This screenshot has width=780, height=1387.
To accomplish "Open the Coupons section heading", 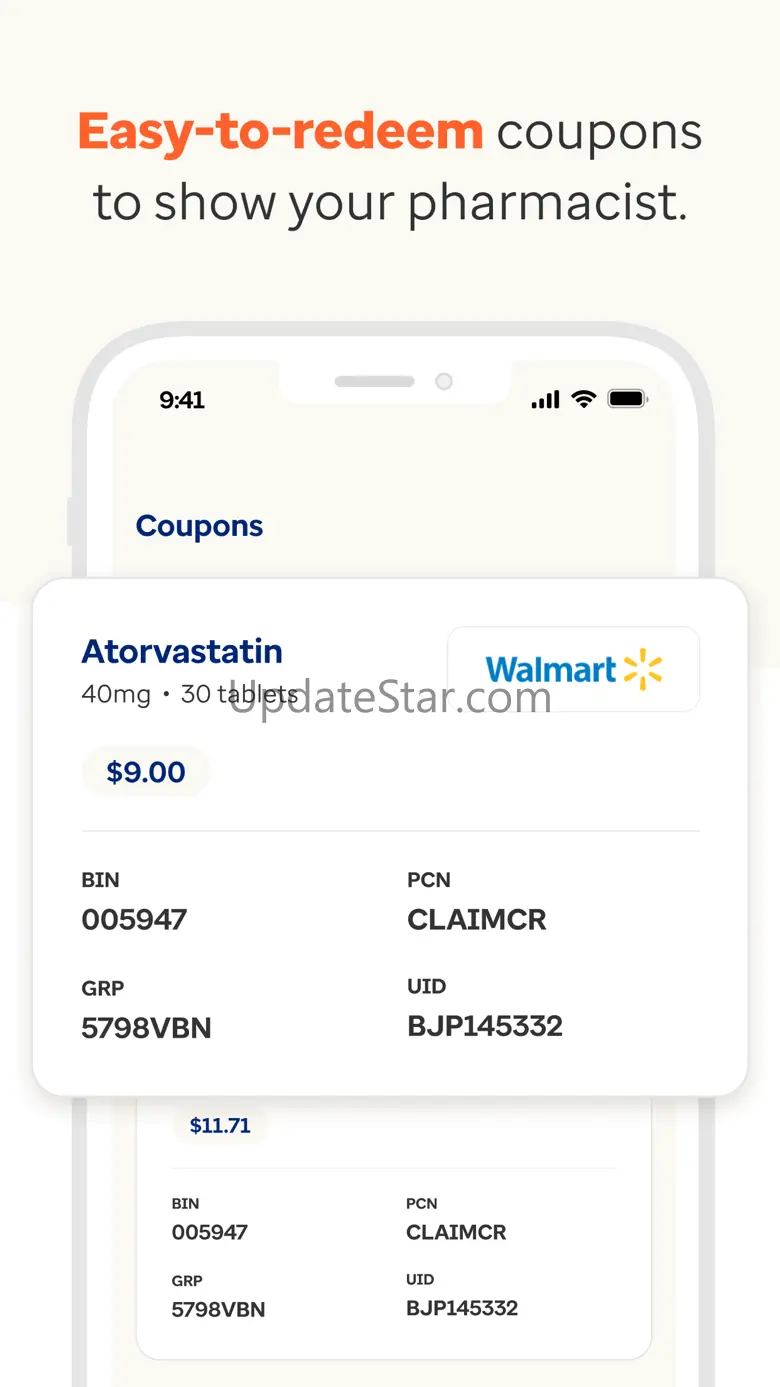I will 199,526.
